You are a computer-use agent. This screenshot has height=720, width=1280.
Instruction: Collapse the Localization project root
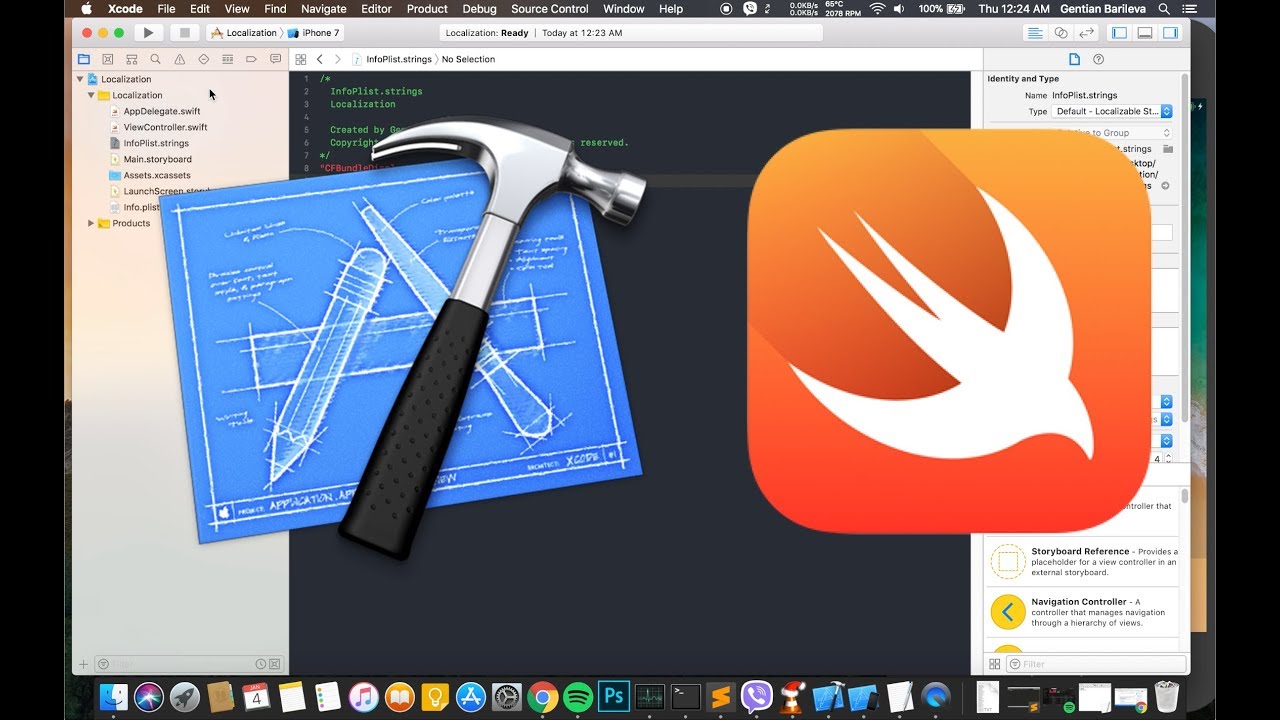tap(80, 79)
